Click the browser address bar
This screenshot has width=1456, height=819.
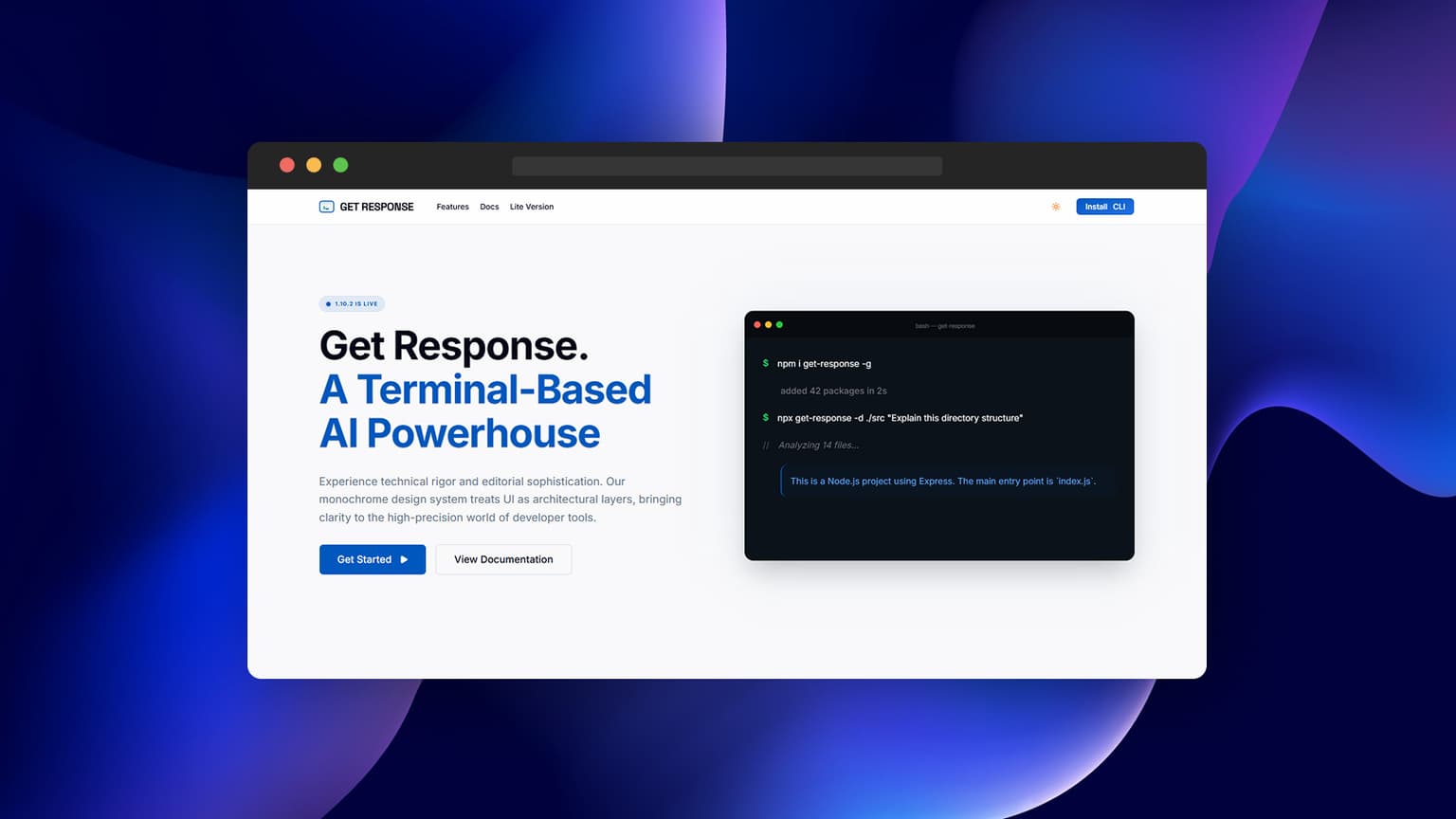pos(727,166)
